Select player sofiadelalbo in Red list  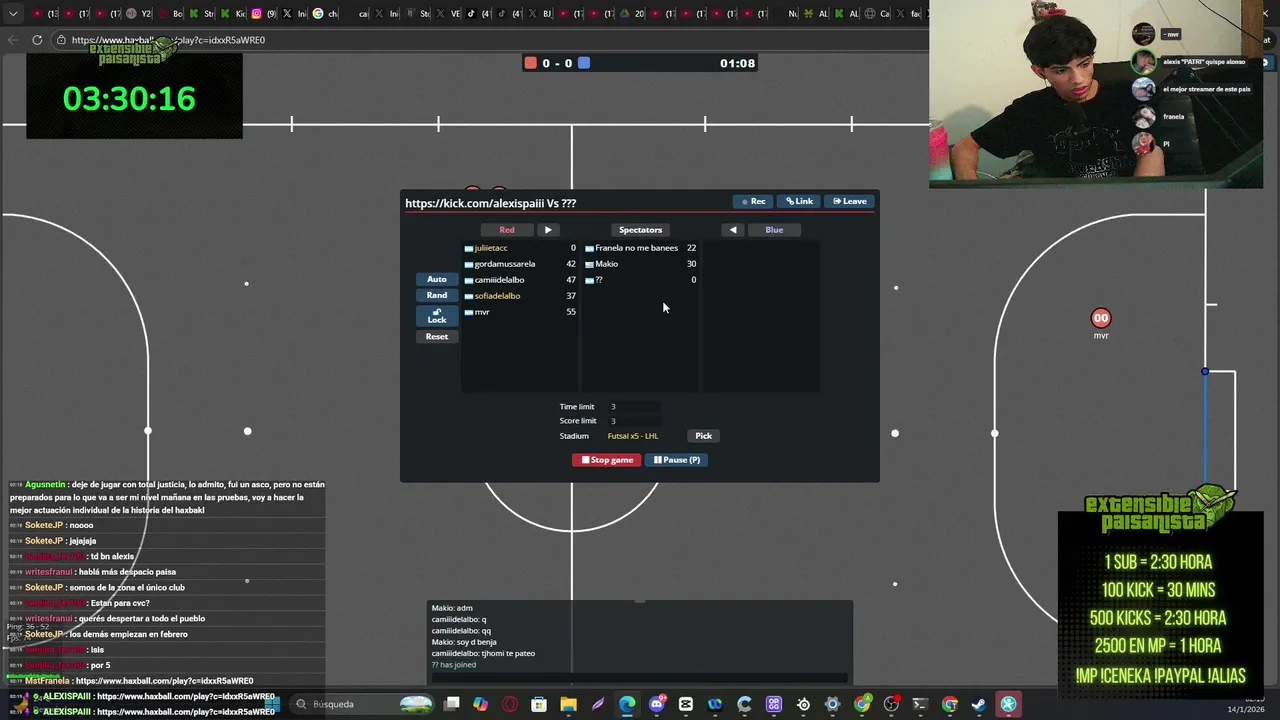(x=520, y=296)
